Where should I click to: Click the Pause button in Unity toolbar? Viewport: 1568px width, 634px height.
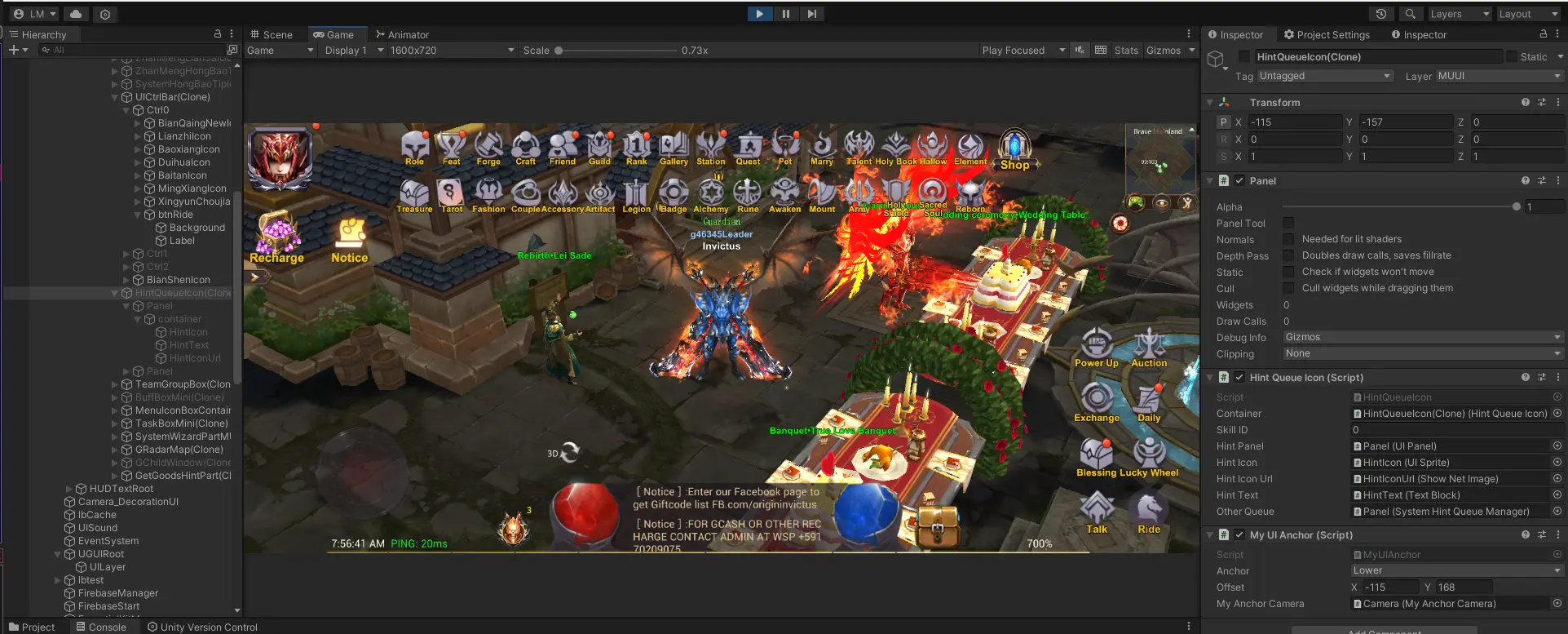(785, 14)
